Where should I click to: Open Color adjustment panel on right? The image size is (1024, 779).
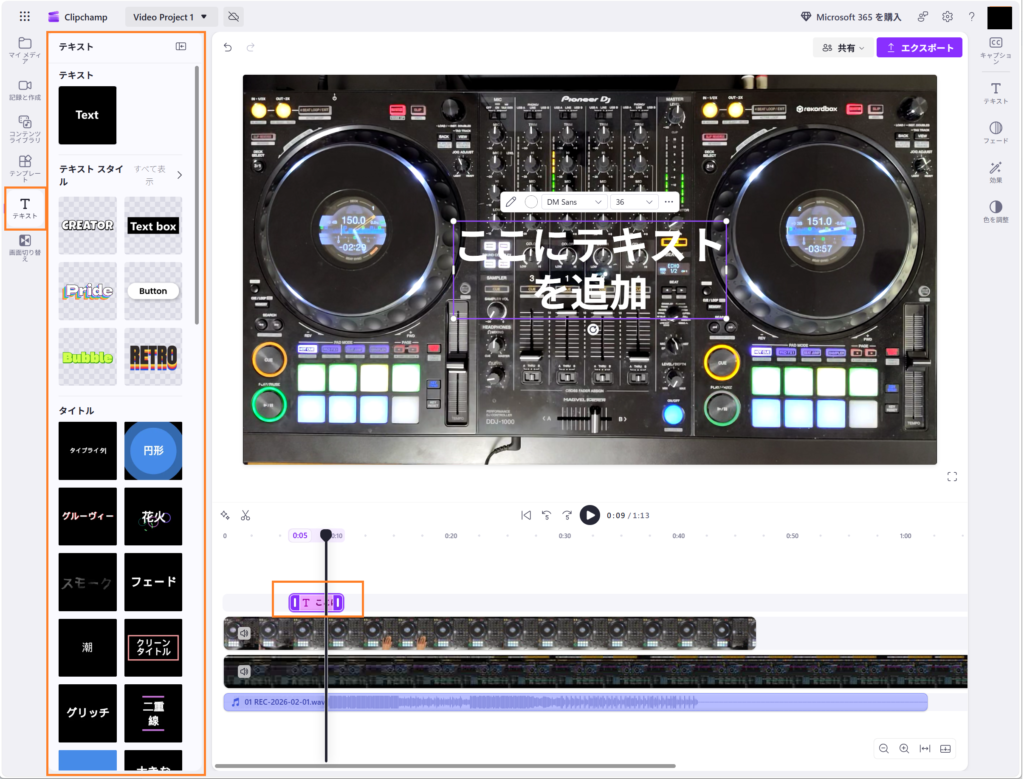pyautogui.click(x=995, y=211)
